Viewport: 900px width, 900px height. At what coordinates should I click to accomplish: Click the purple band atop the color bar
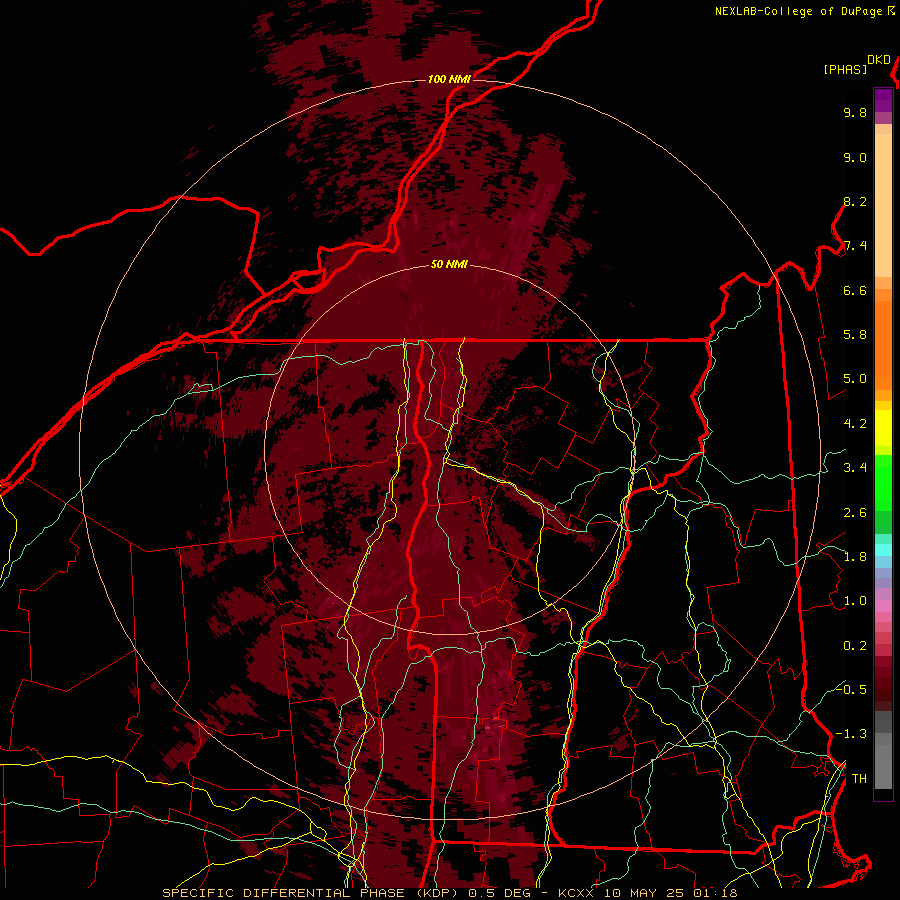coord(883,100)
